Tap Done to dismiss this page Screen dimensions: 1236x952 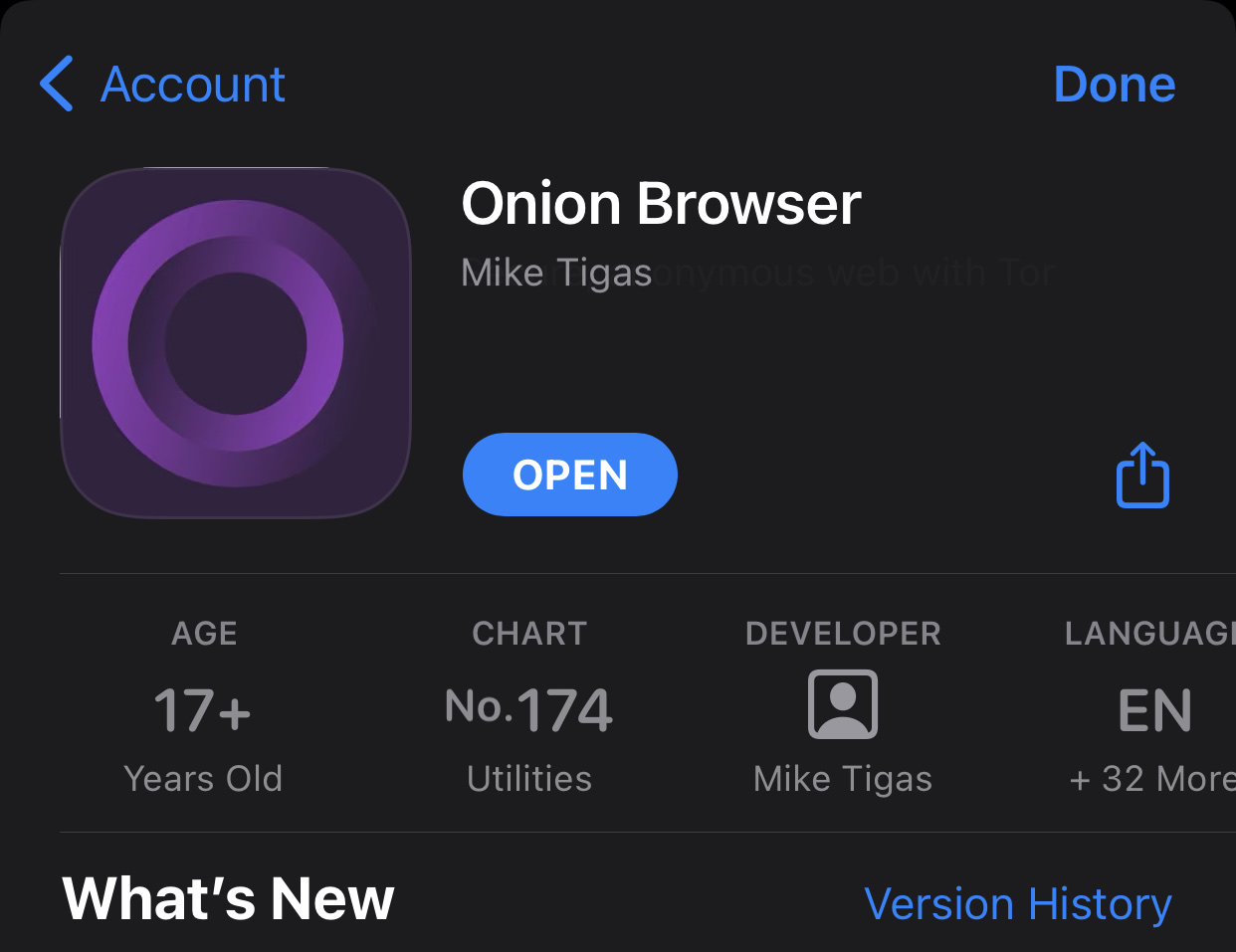(x=1114, y=85)
